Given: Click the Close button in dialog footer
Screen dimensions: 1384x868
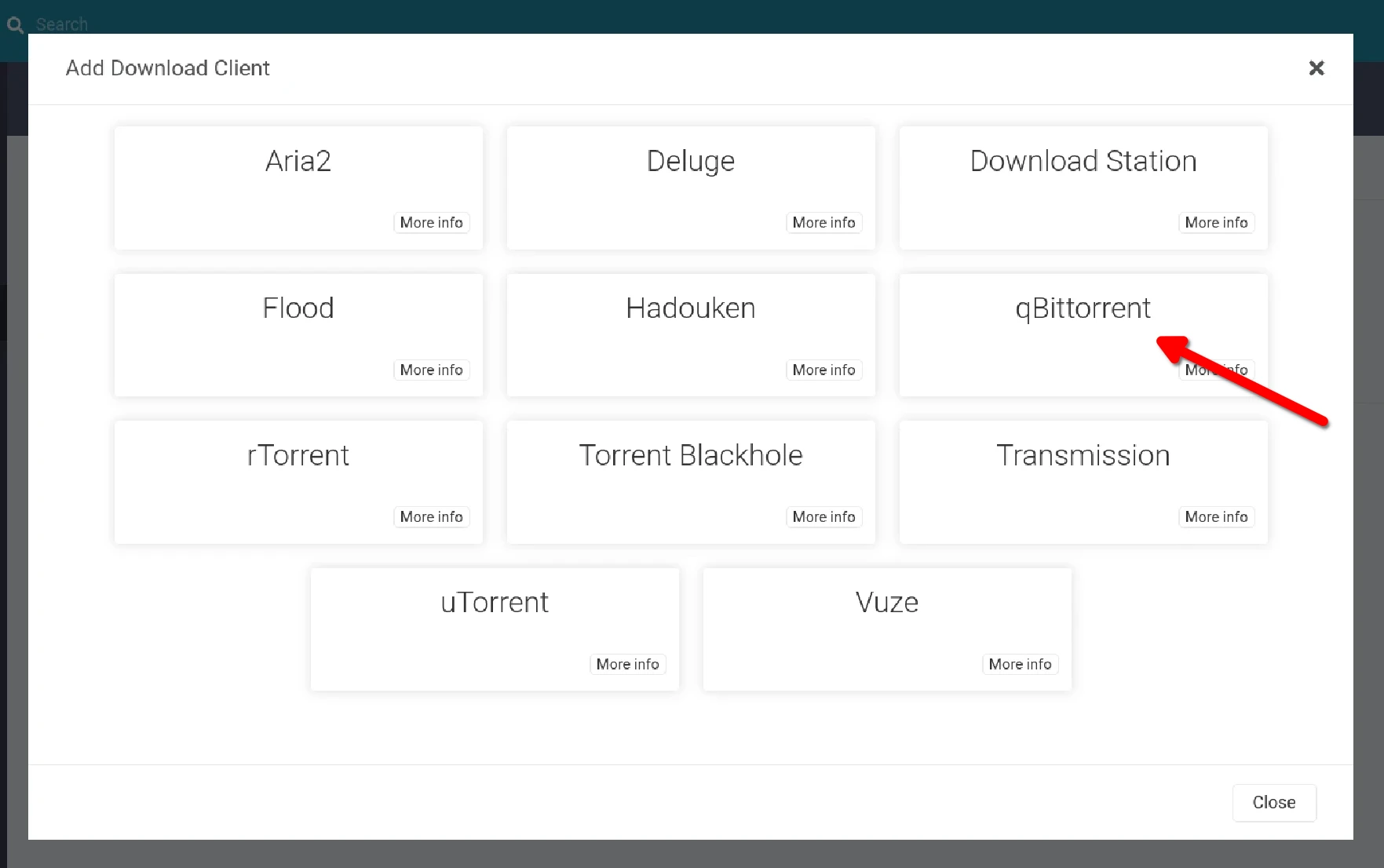Looking at the screenshot, I should (1273, 803).
